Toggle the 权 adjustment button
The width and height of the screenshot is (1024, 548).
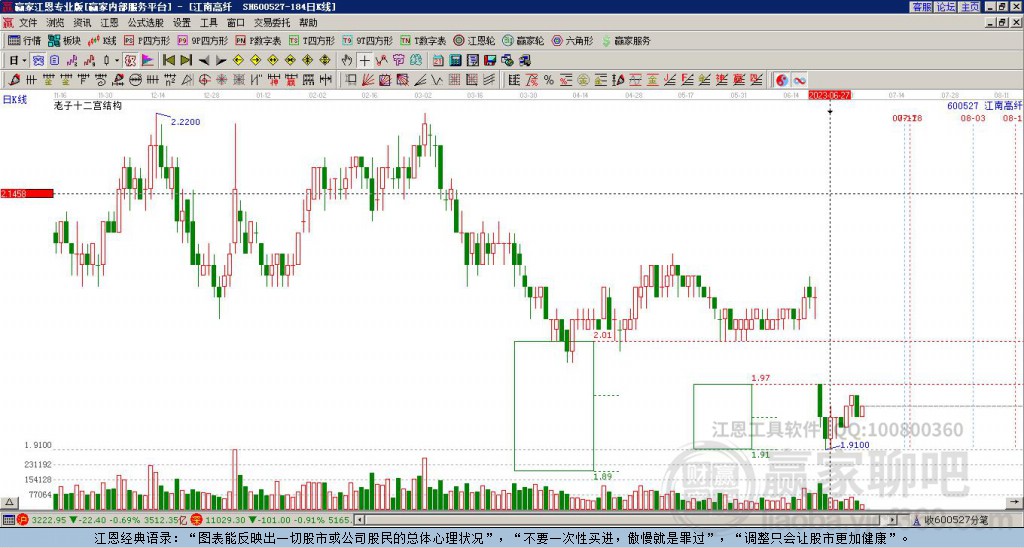(130, 61)
